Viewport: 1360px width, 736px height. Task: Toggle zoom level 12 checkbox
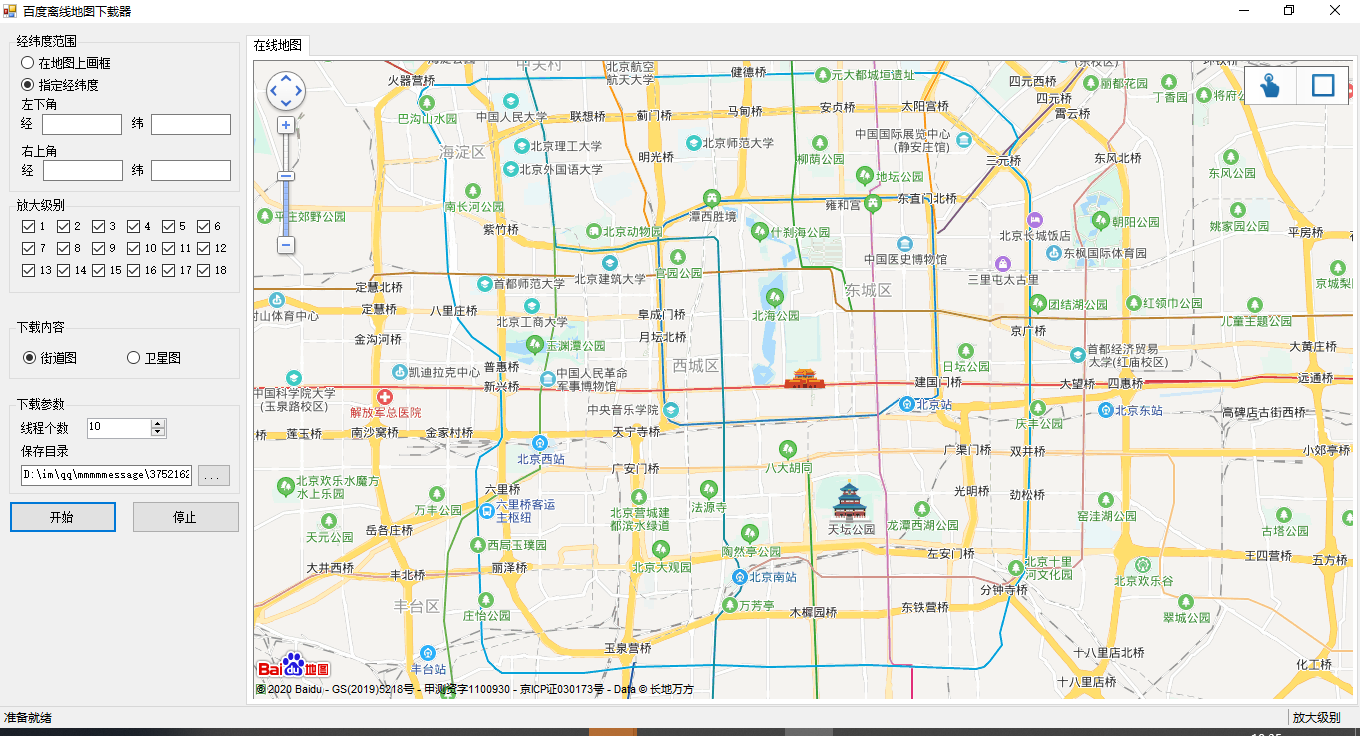[x=204, y=248]
